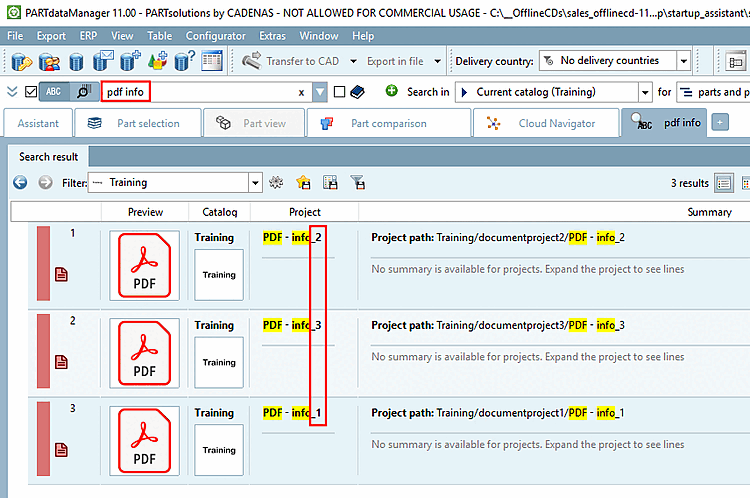The width and height of the screenshot is (750, 498).
Task: Click the funnel with disk save filter icon
Action: tap(358, 182)
